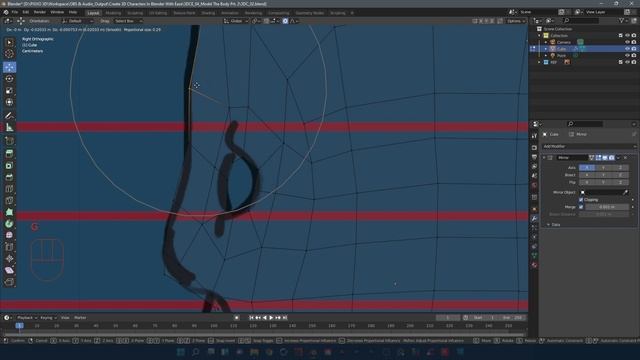
Task: Open the File menu
Action: (x=15, y=12)
